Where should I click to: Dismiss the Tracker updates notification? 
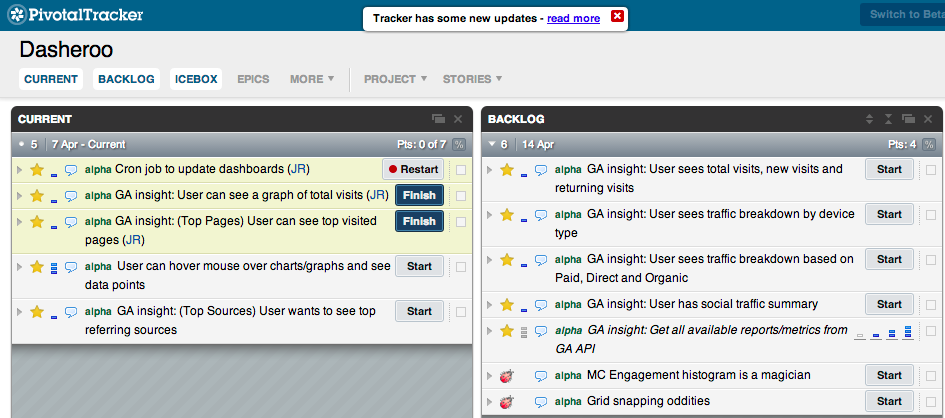pos(617,17)
